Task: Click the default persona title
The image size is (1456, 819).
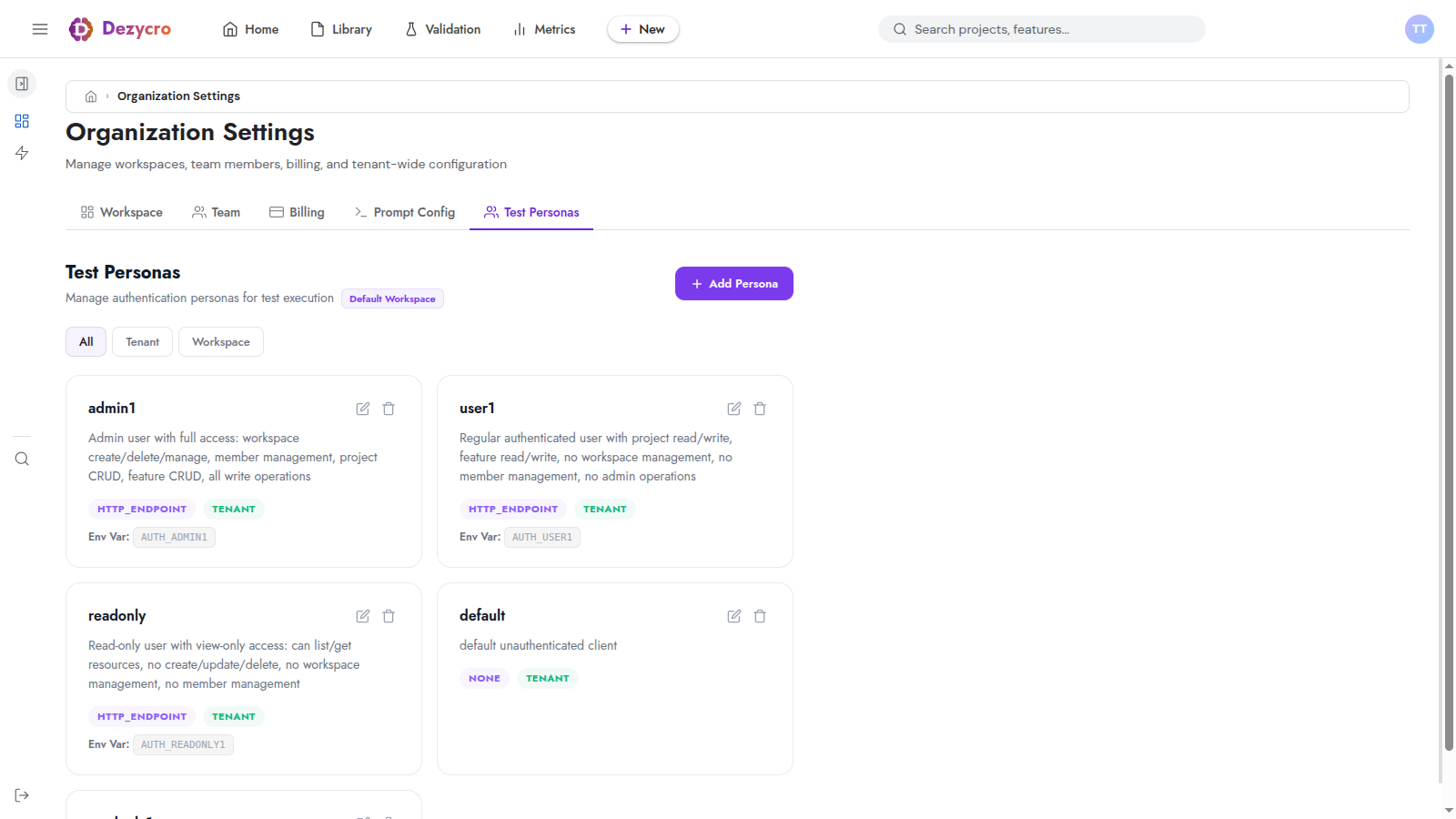Action: [482, 616]
